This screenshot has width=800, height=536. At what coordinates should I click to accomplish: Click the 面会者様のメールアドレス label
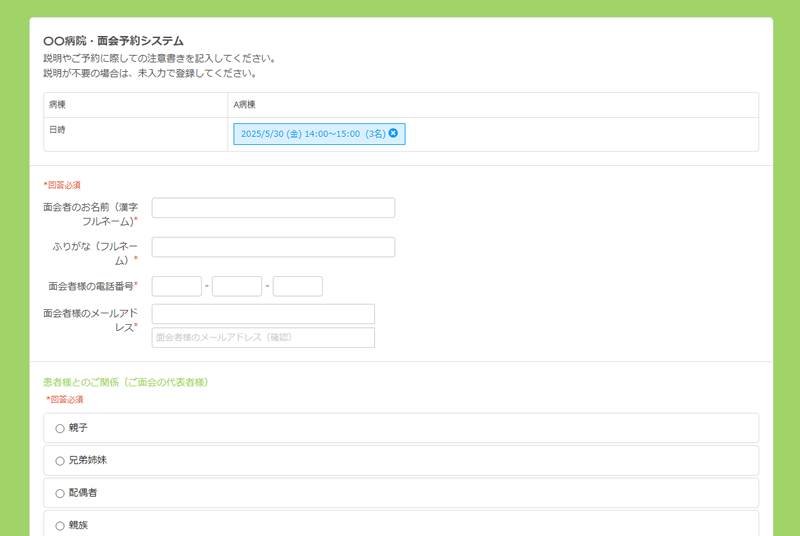(90, 319)
